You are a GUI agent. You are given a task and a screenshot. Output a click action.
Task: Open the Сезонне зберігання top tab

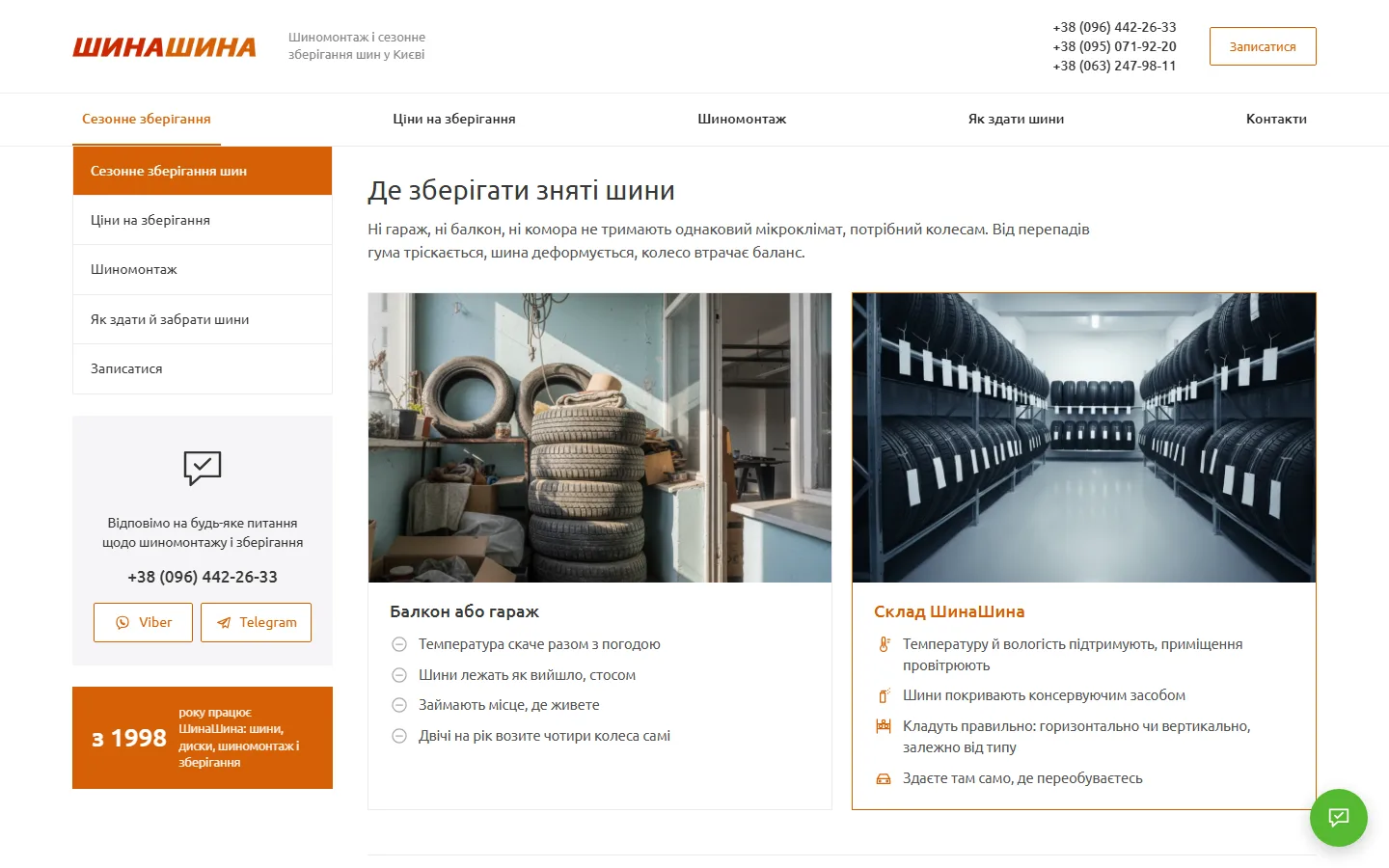point(147,120)
